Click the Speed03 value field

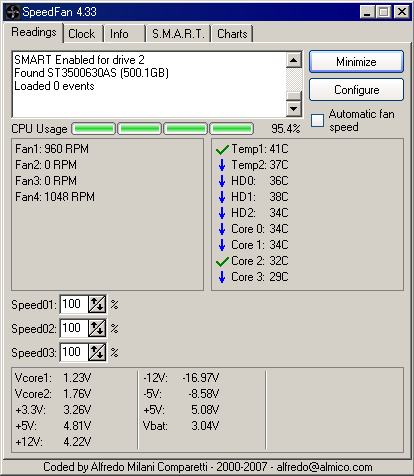tap(74, 352)
